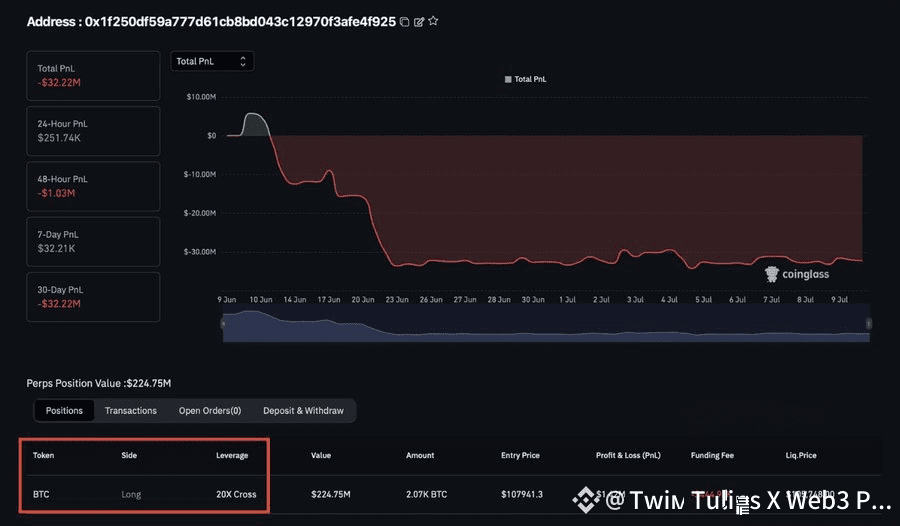Click the wallet address text
Image resolution: width=900 pixels, height=526 pixels.
click(240, 22)
